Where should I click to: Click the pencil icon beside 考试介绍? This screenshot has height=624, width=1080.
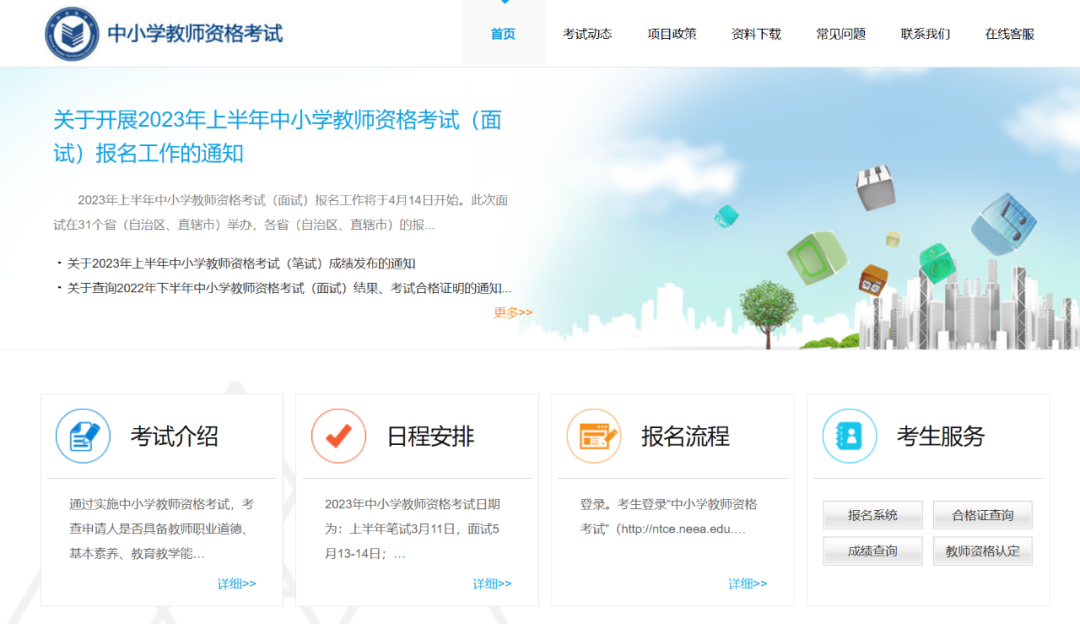(x=84, y=436)
